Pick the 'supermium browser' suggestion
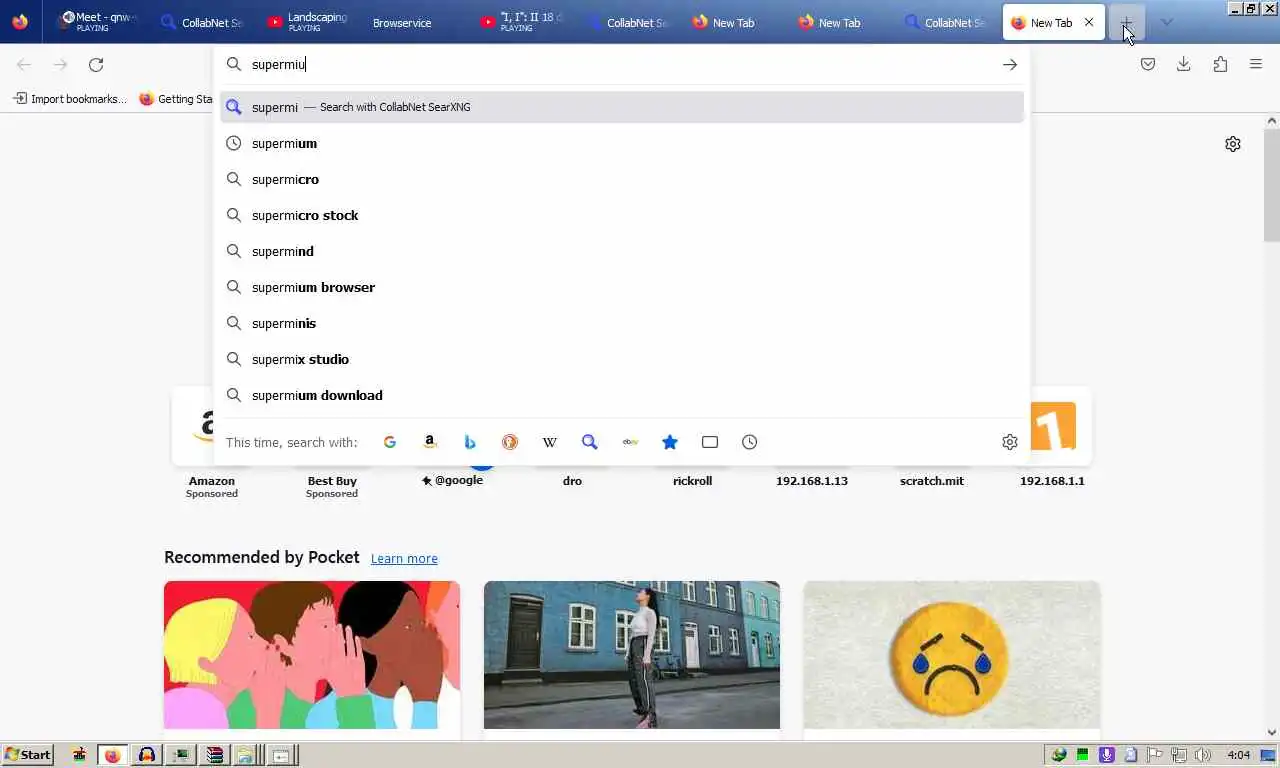 pyautogui.click(x=622, y=287)
